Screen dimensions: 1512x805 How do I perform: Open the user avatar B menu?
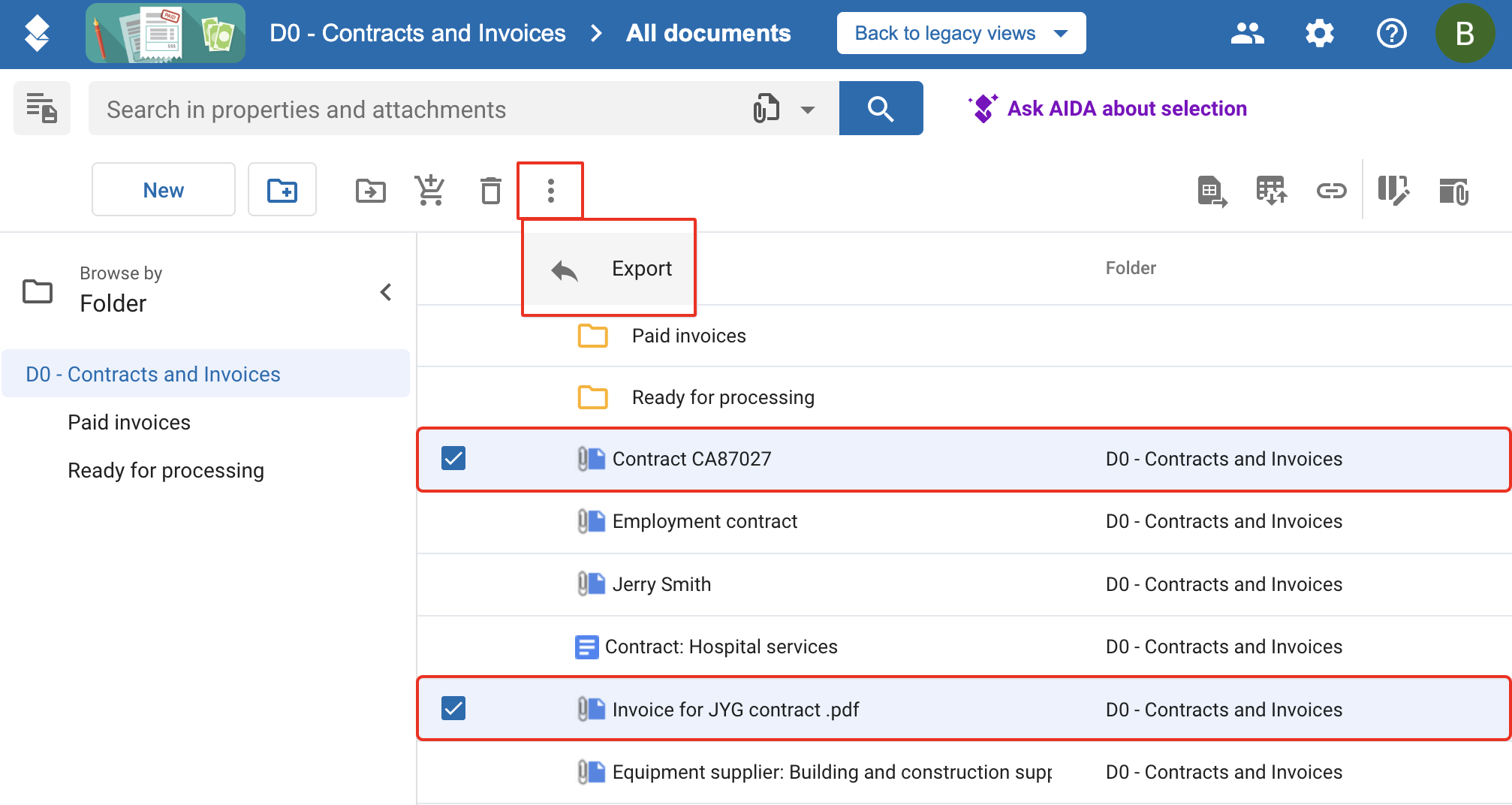tap(1464, 34)
